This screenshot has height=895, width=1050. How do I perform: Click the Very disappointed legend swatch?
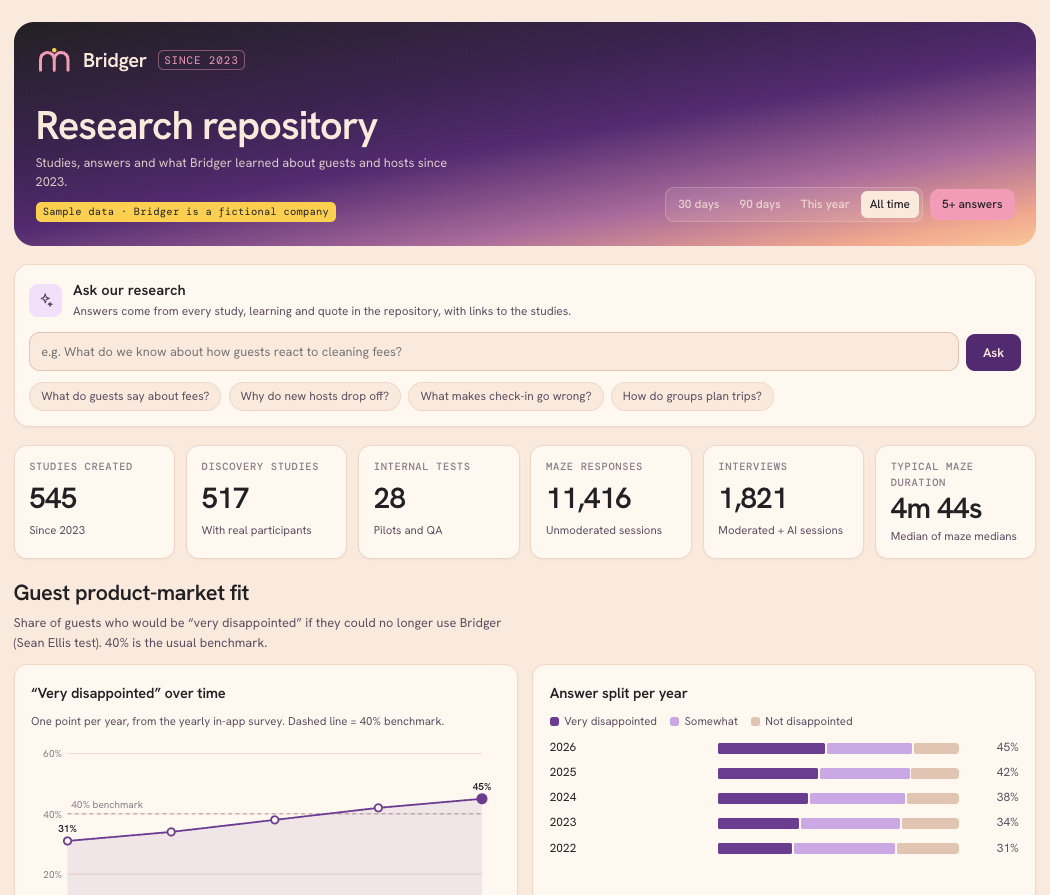(554, 722)
